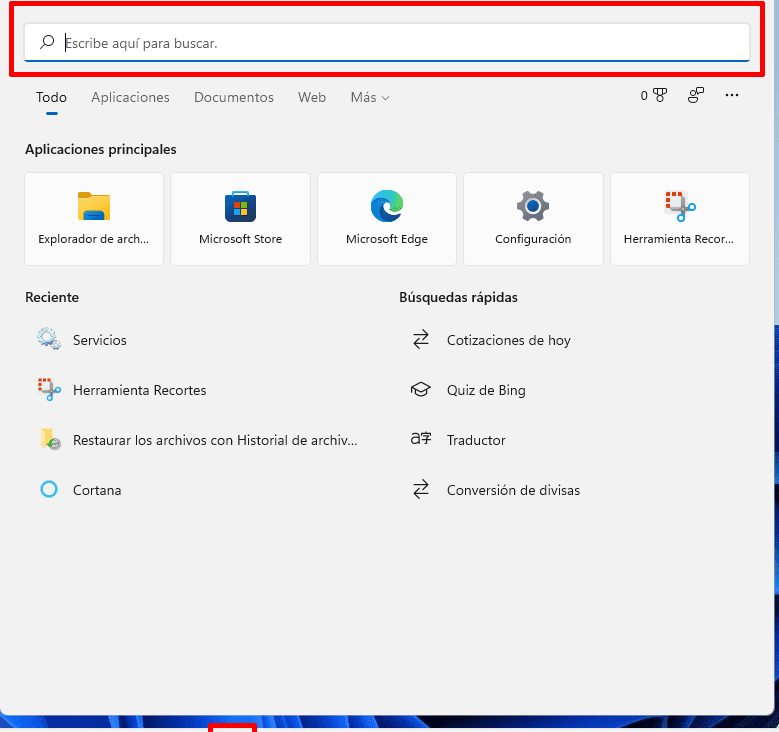This screenshot has height=732, width=779.
Task: Open the three-dot options menu
Action: tap(732, 95)
